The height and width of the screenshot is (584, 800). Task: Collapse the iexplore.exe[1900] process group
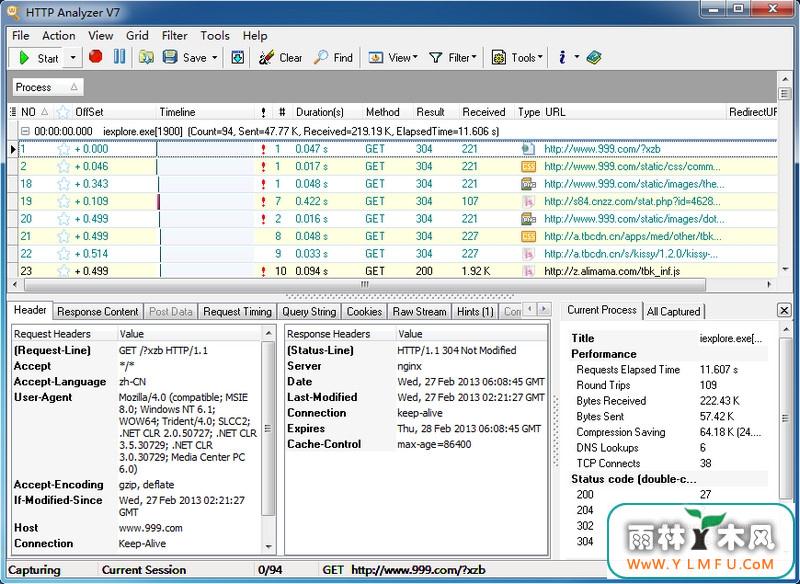24,132
